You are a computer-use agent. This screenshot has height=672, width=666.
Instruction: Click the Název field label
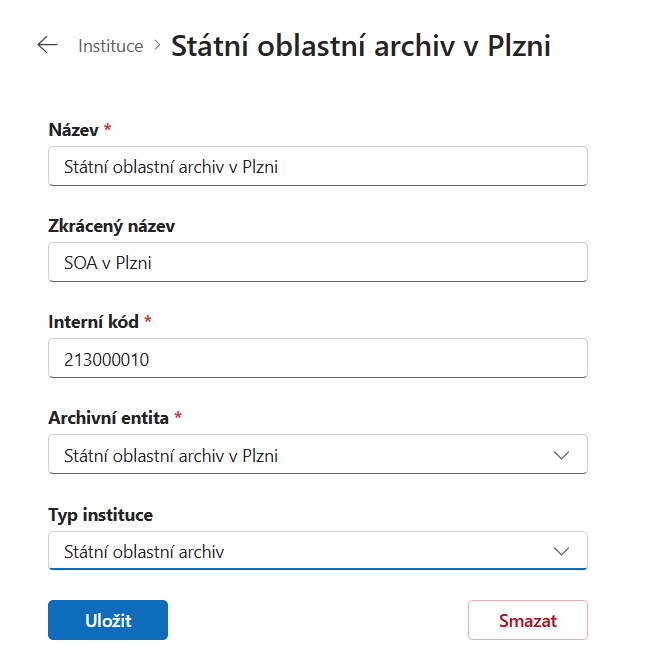[74, 129]
